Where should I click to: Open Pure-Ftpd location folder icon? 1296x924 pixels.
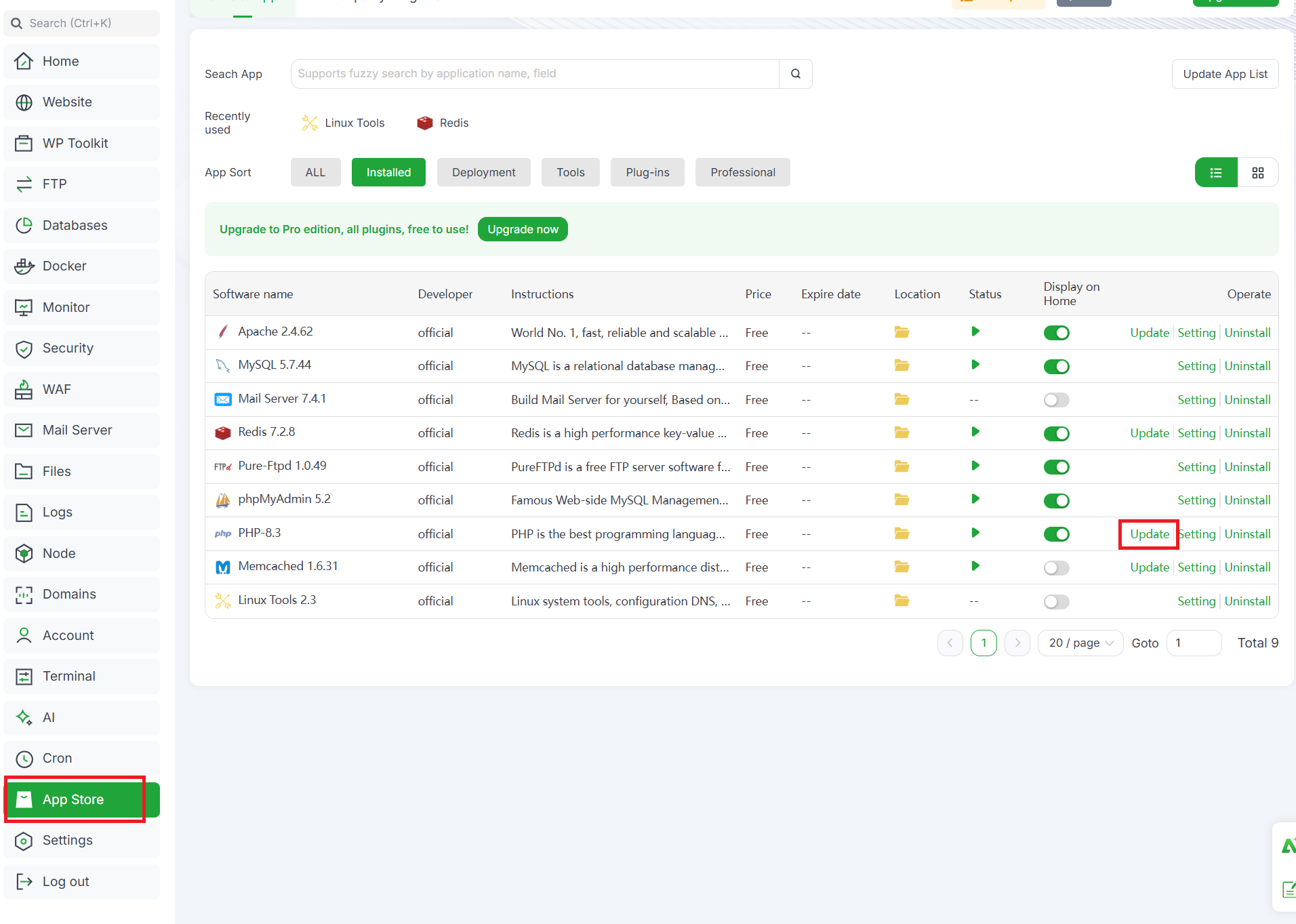tap(902, 466)
